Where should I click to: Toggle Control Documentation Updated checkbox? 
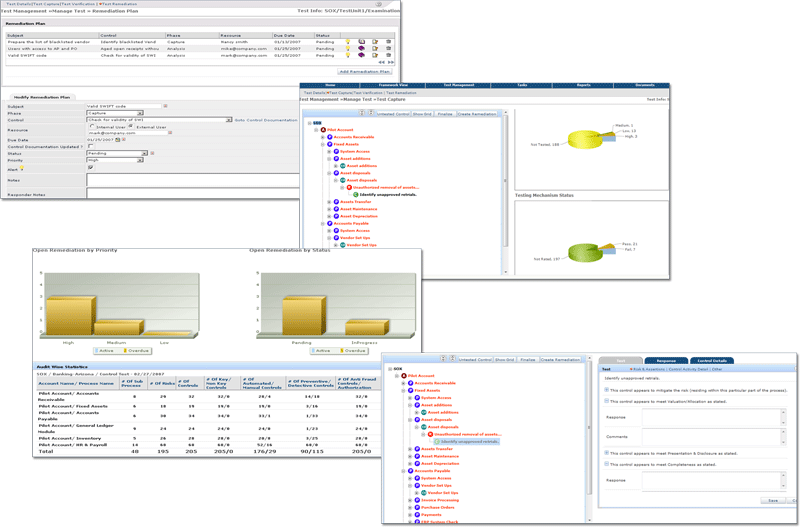pos(90,147)
